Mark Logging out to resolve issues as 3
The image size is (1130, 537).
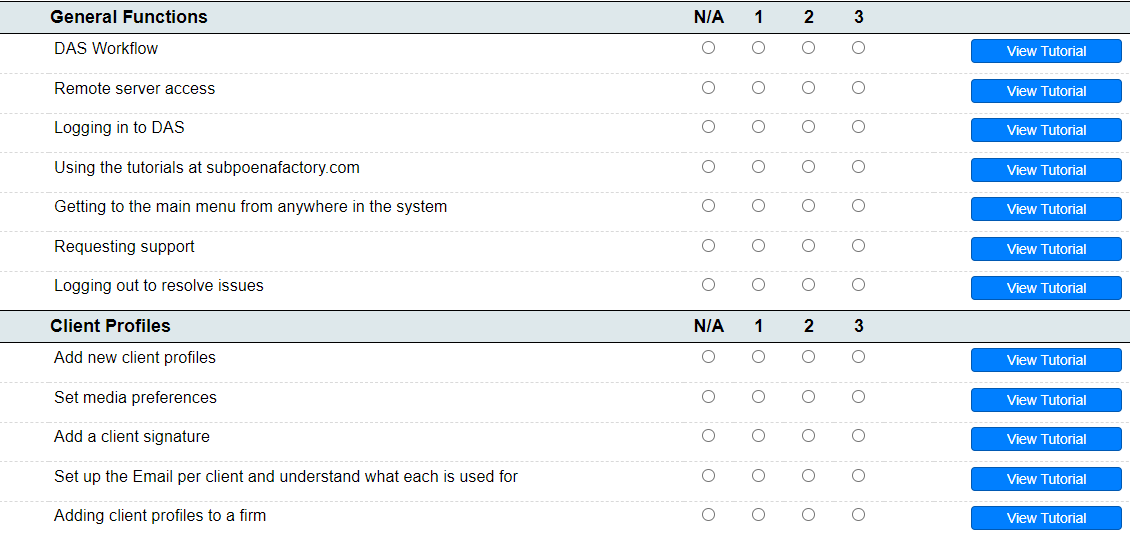(858, 285)
